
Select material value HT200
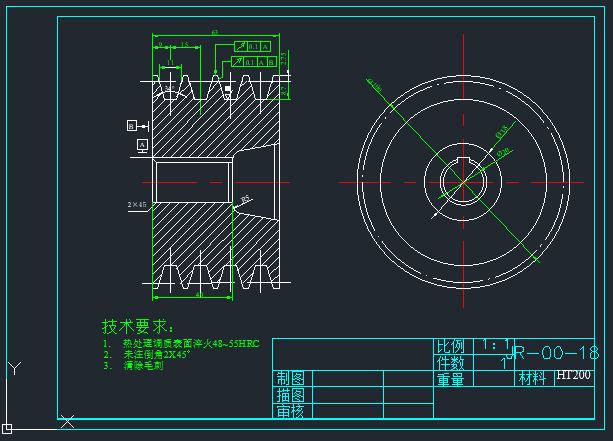coord(573,375)
